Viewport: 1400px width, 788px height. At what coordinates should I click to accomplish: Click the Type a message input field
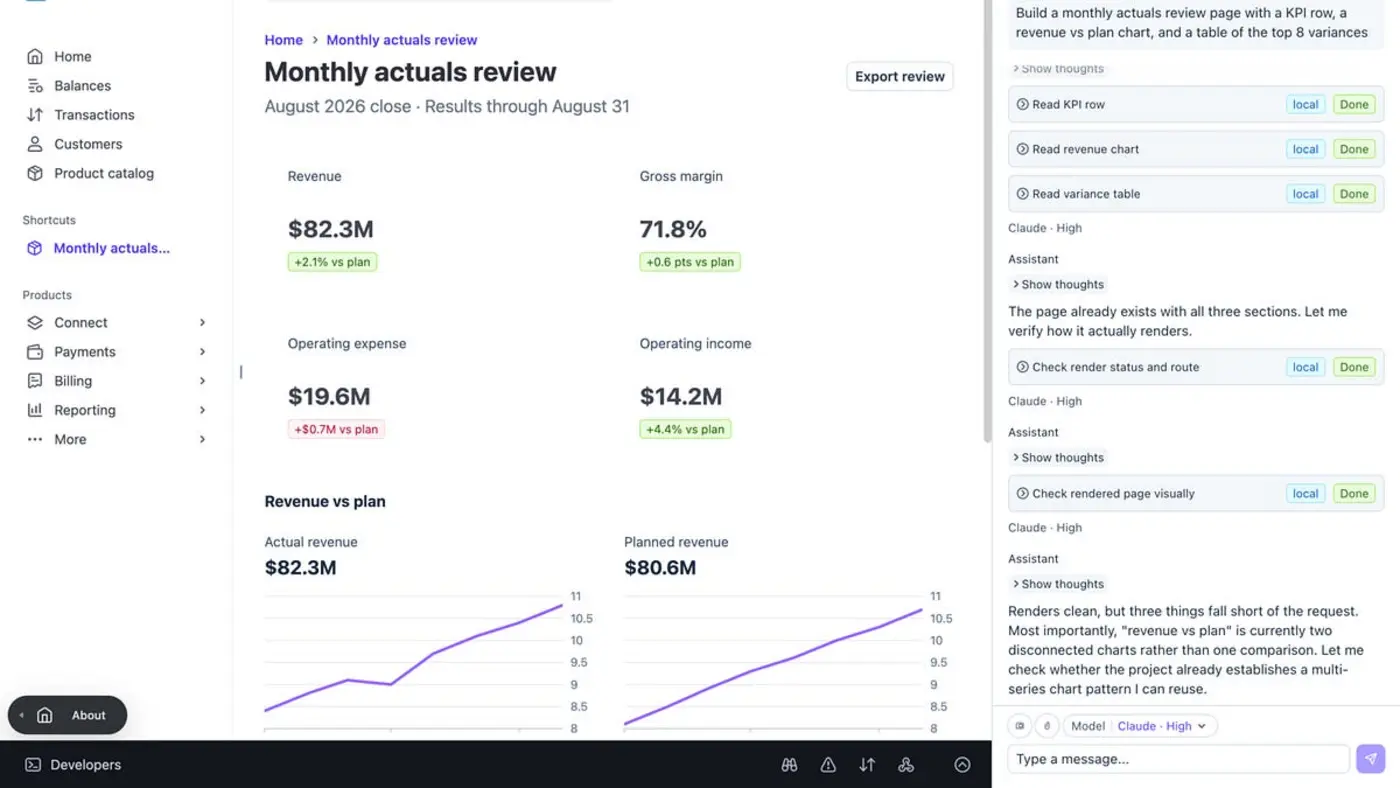1178,759
